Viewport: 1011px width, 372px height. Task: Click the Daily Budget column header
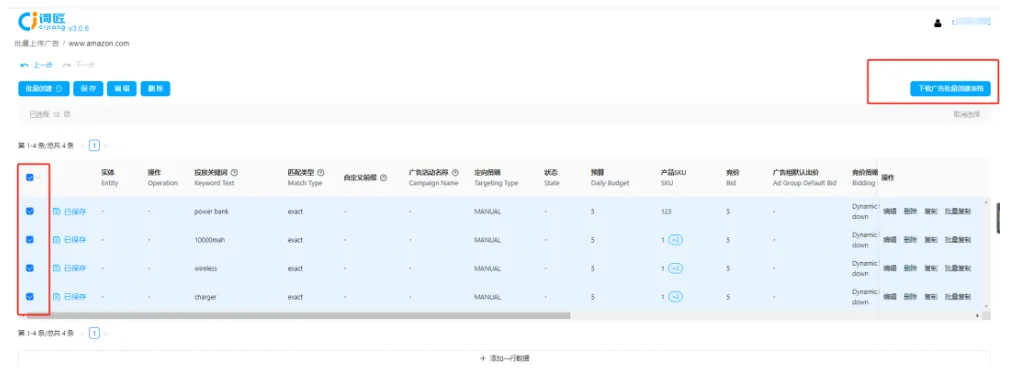point(609,178)
